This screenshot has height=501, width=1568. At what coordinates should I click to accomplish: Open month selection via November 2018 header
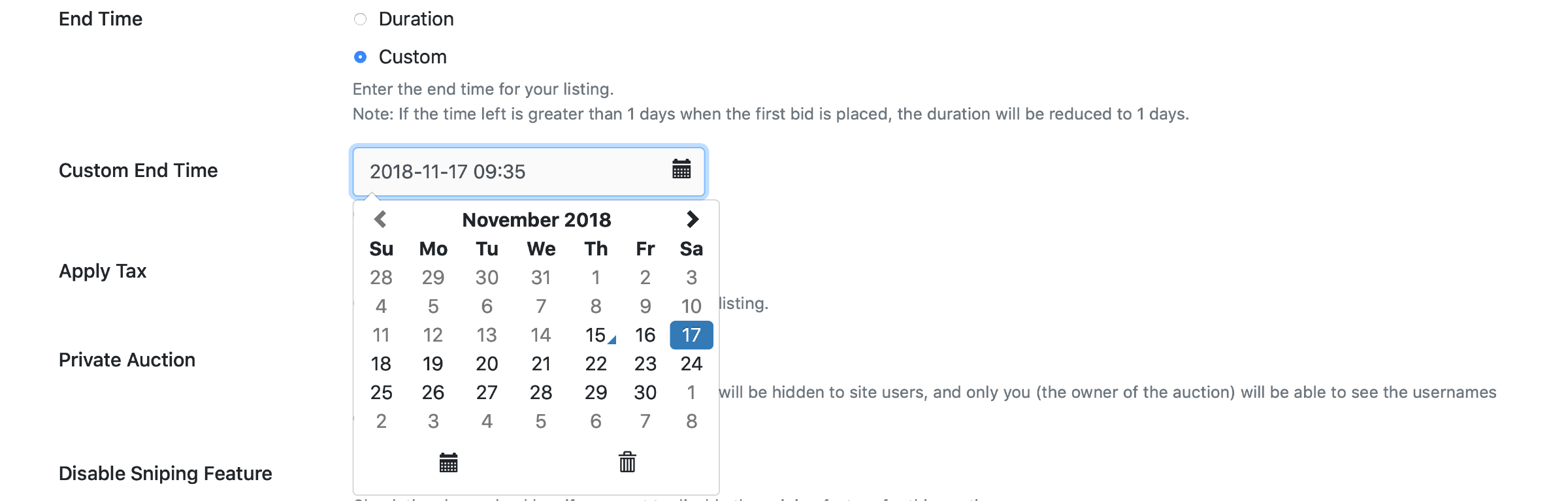pyautogui.click(x=536, y=220)
